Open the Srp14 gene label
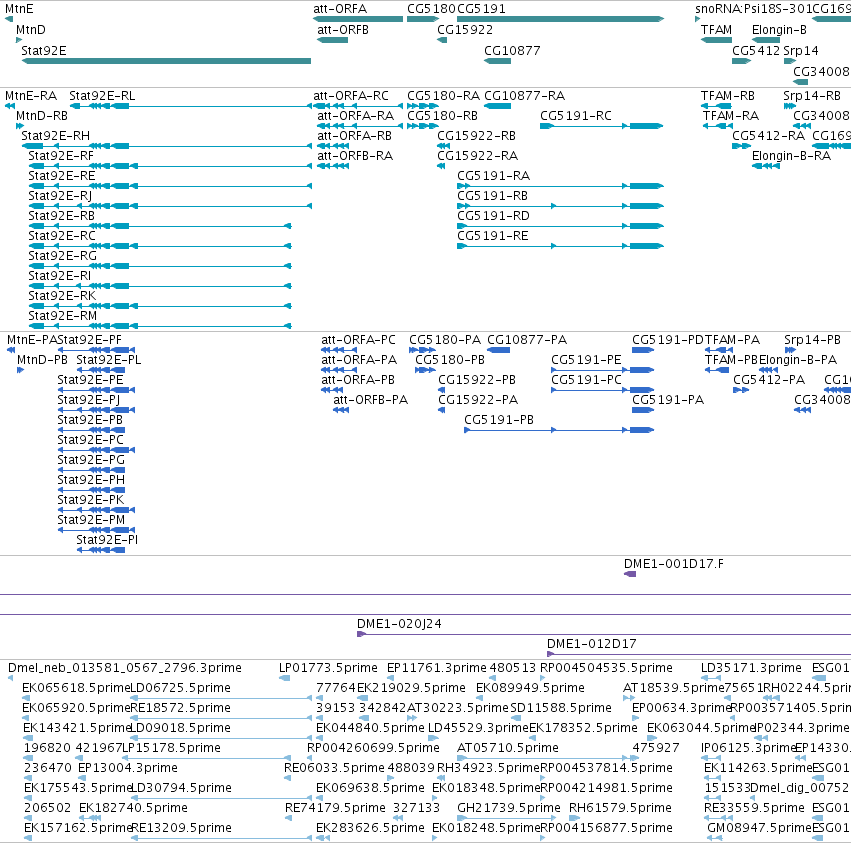Image resolution: width=851 pixels, height=843 pixels. 801,50
